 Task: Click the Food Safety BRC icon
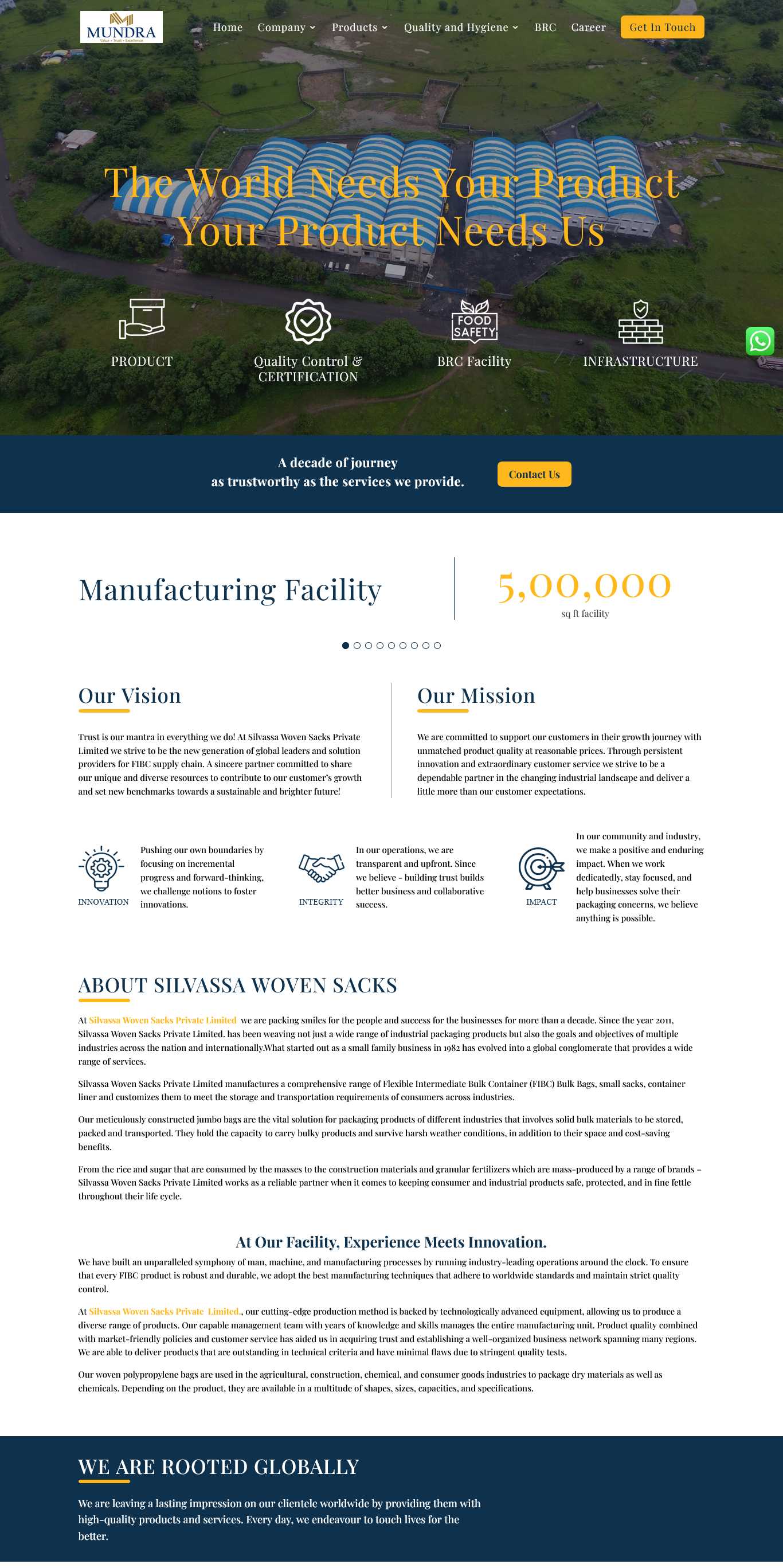point(474,321)
